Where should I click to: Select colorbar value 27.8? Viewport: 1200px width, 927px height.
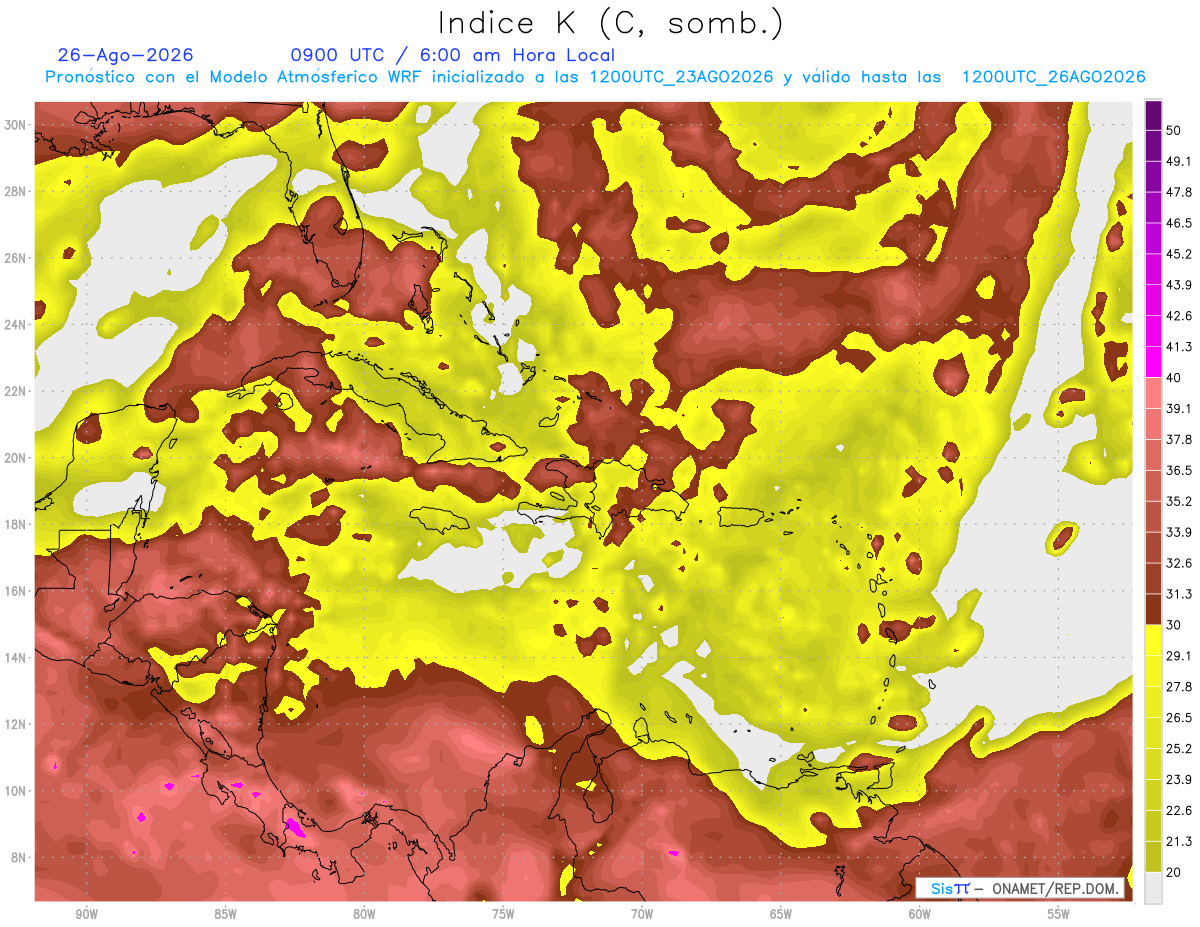[x=1178, y=687]
